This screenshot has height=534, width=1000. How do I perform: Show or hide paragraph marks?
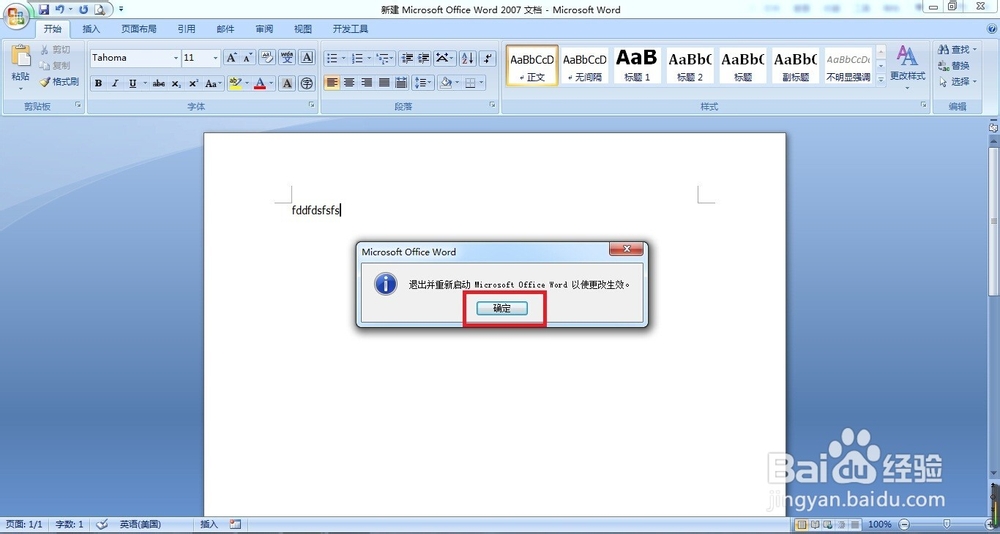[488, 58]
